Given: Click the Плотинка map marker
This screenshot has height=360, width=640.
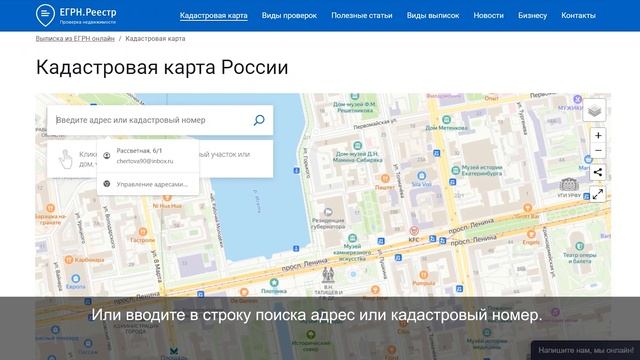Looking at the screenshot, I should pos(274,282).
